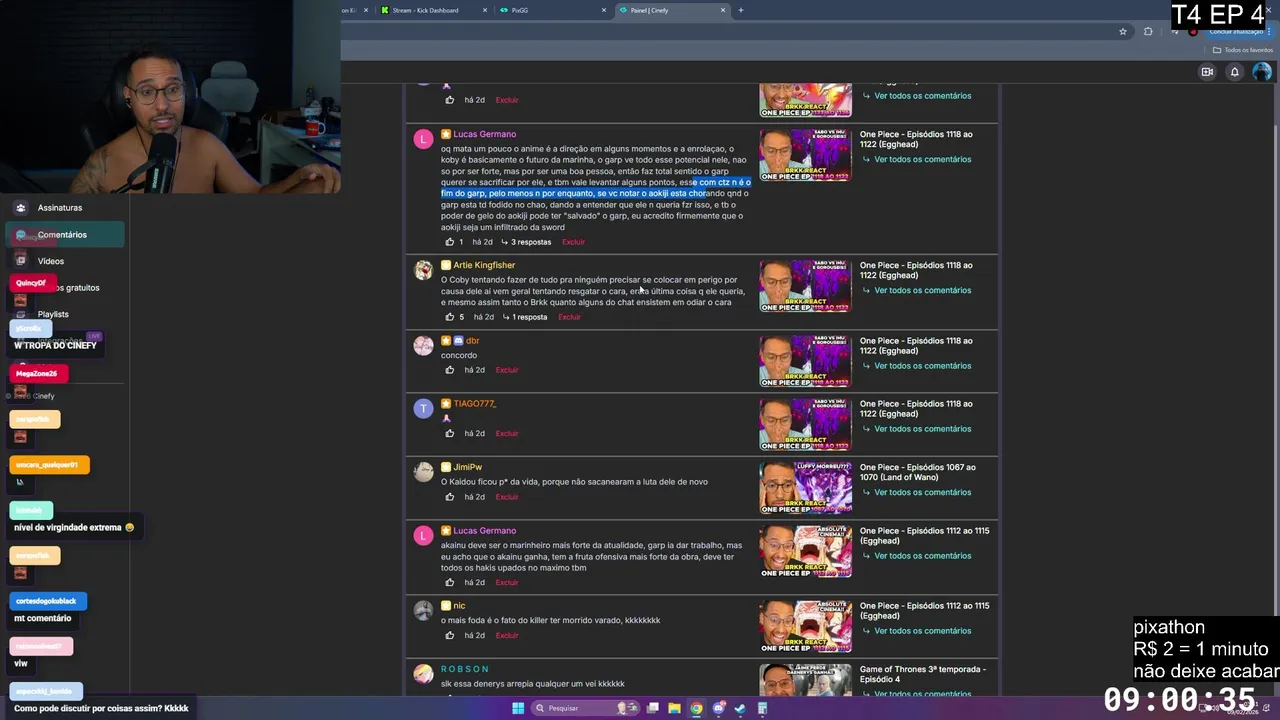Open the Vídeos sidebar section

[x=51, y=261]
